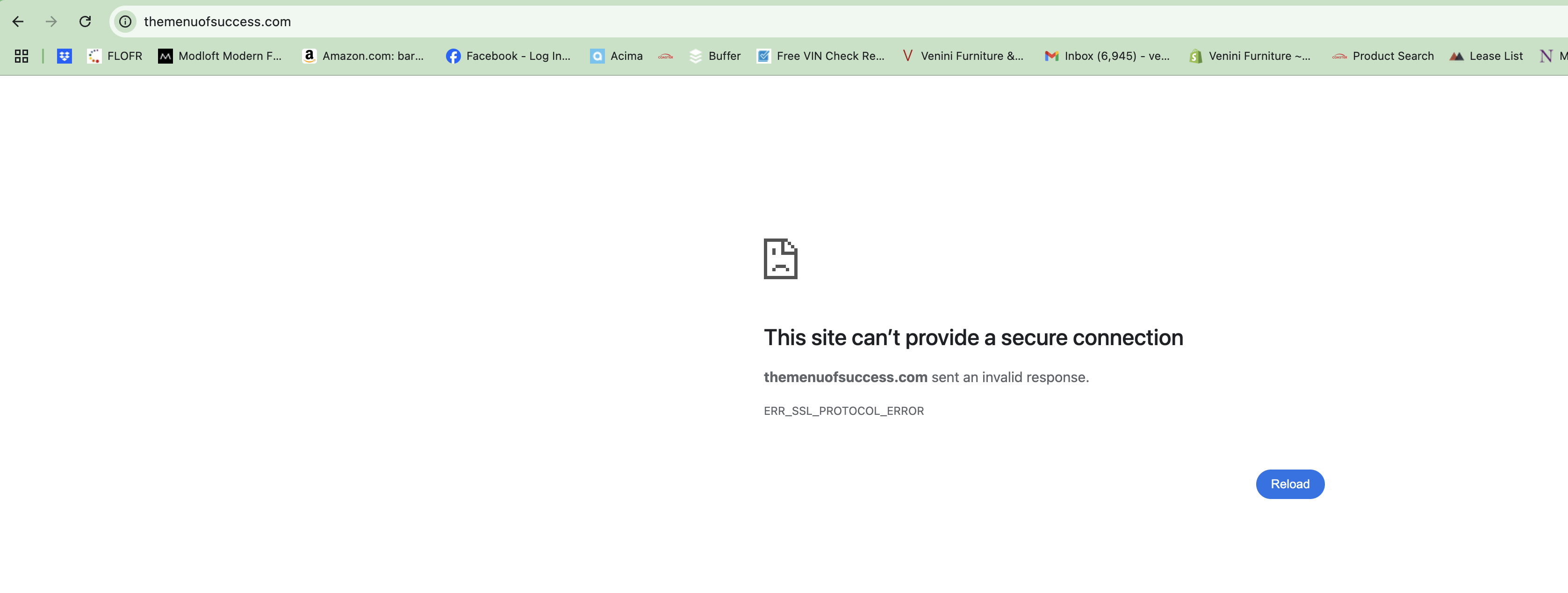Open the Lease List bookmark

click(x=1487, y=56)
